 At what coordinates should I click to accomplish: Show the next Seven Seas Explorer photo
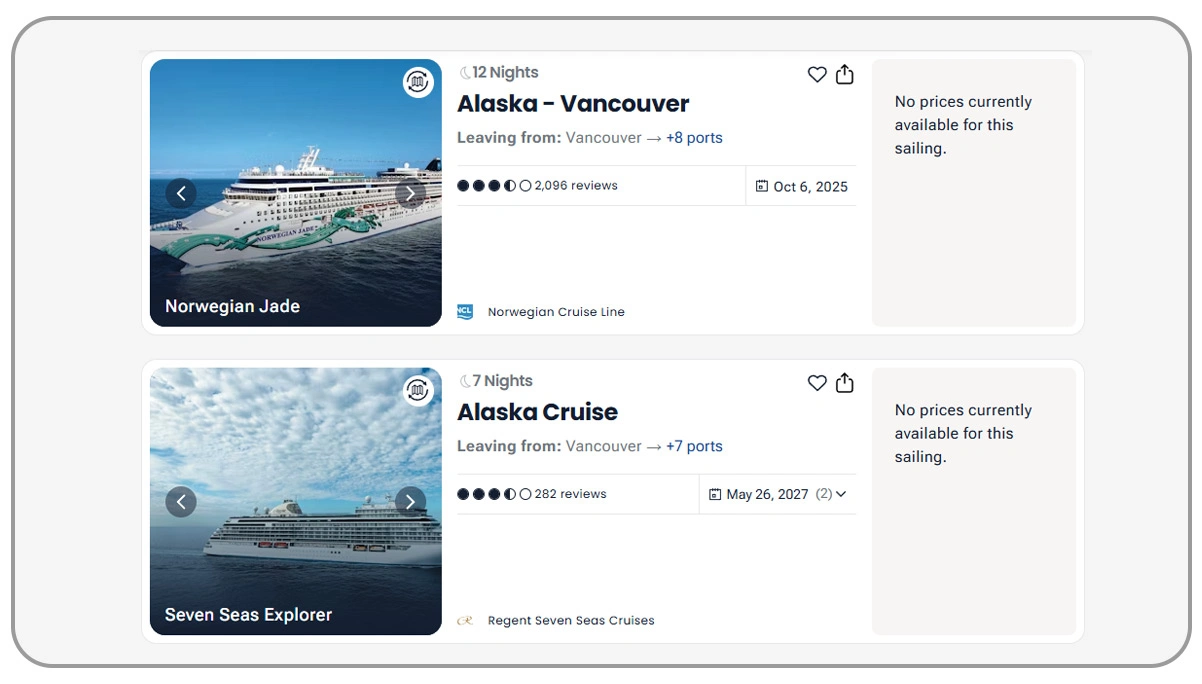click(x=410, y=501)
